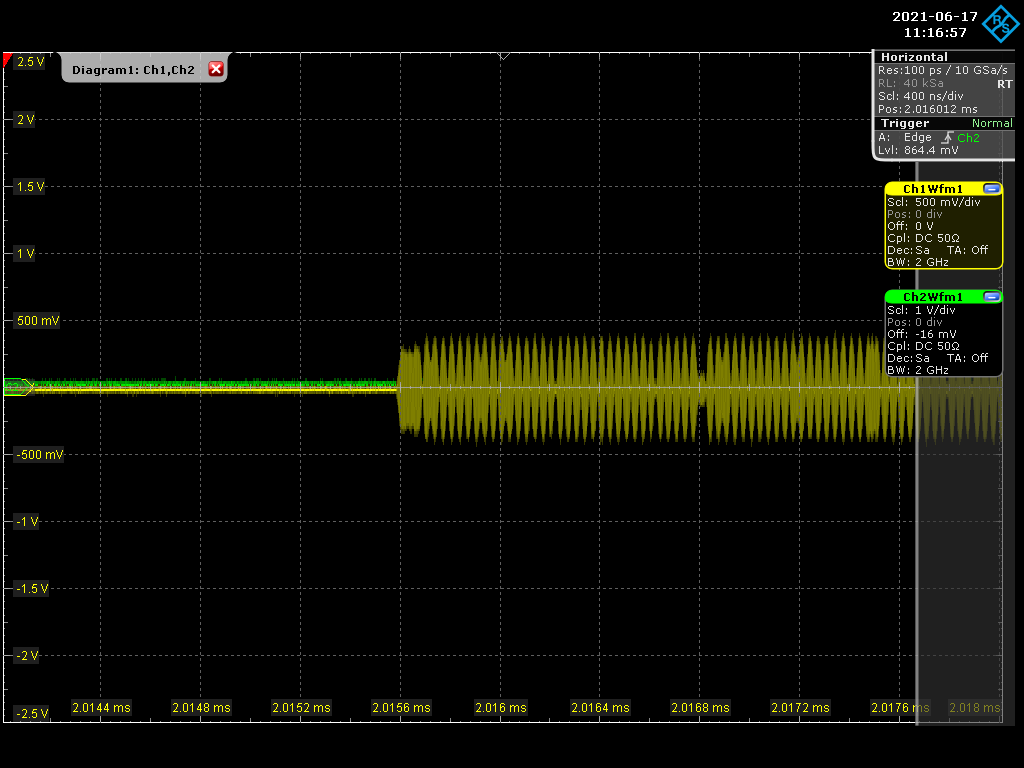The image size is (1024, 768).
Task: Open the Ch1Wfm1 yellow title bar
Action: tap(932, 189)
